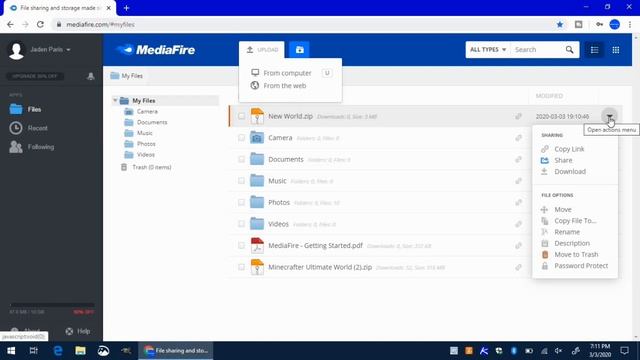Open Microsoft Edge from taskbar
The width and height of the screenshot is (640, 360).
click(58, 351)
